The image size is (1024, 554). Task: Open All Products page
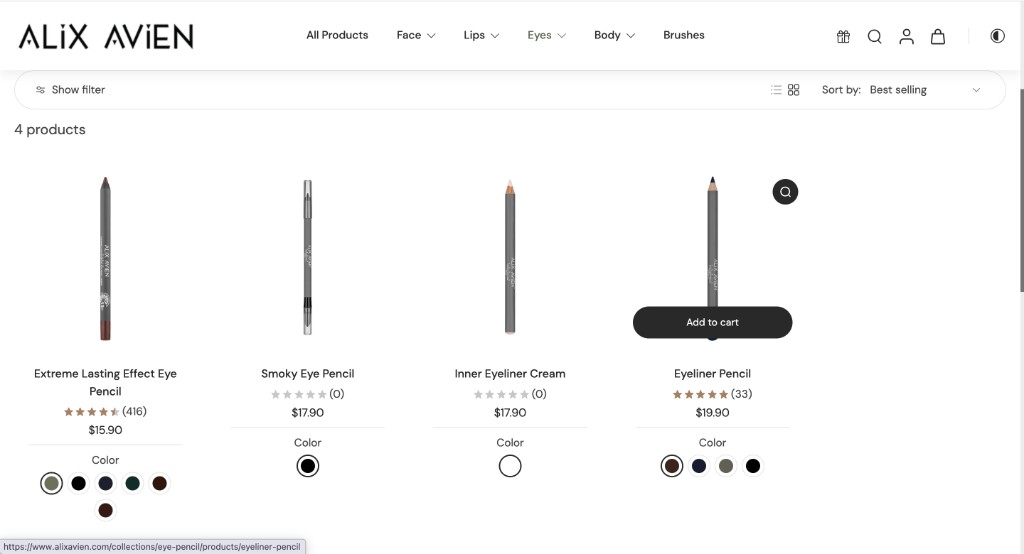337,35
